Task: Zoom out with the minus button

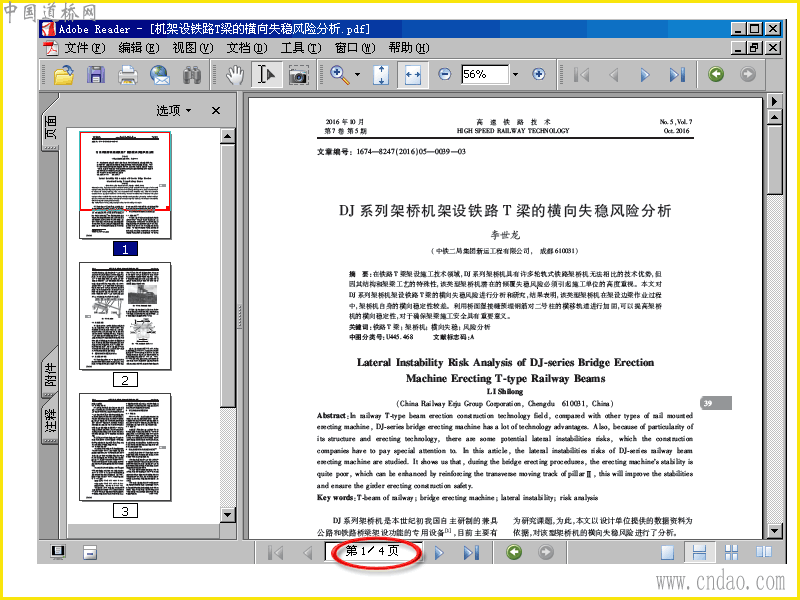Action: pos(445,74)
